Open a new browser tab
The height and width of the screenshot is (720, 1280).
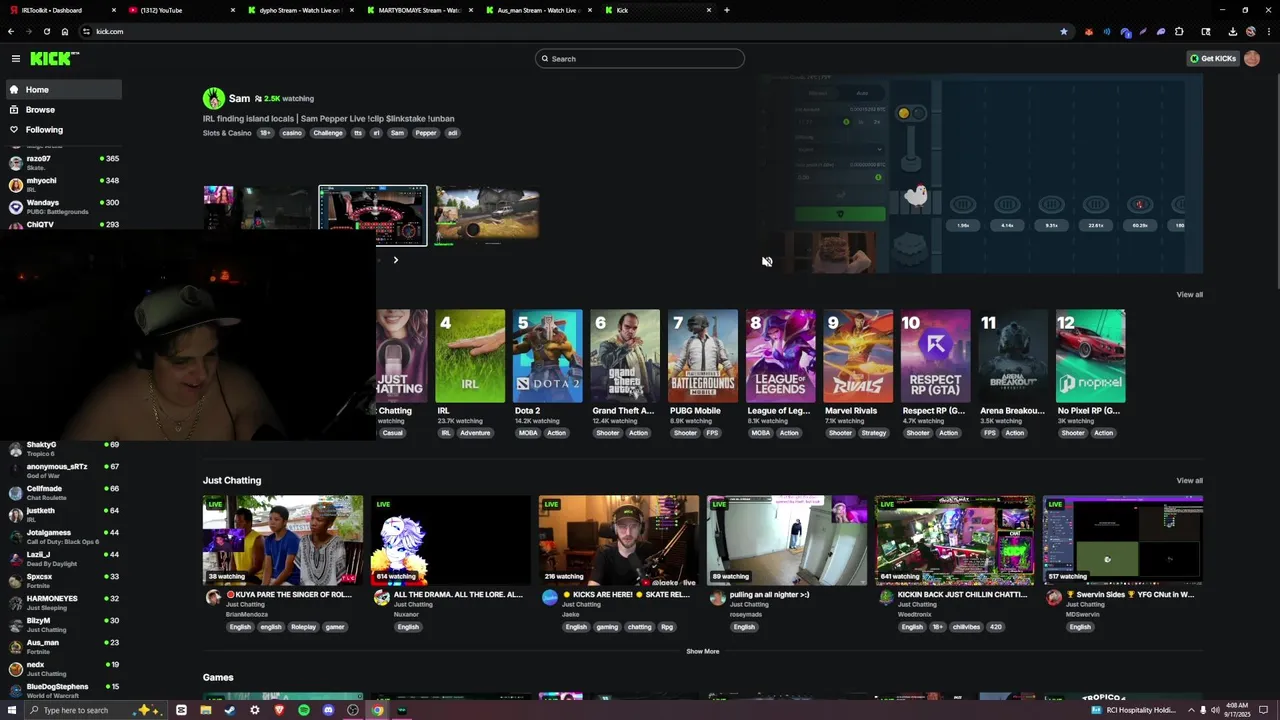coord(727,10)
